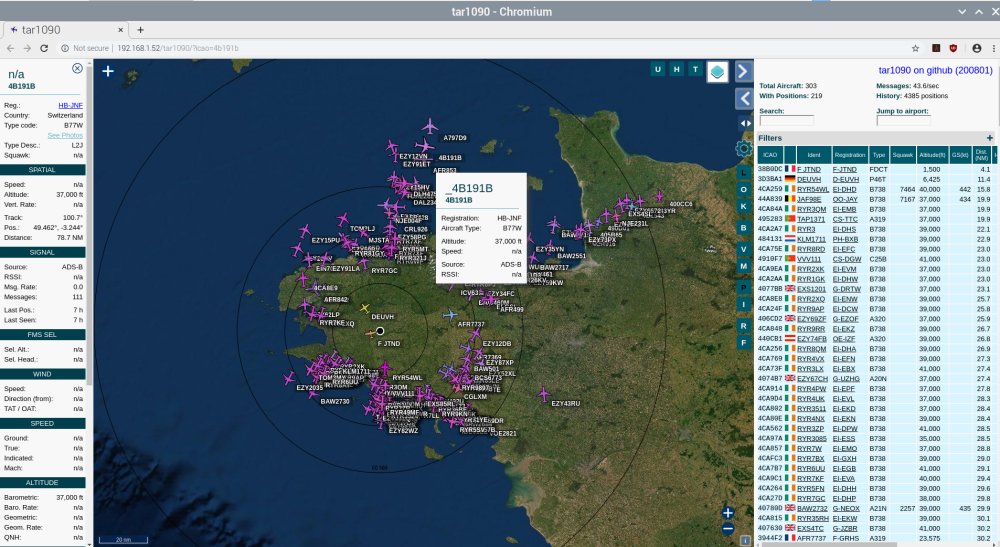Click the right chevron sidebar arrow
The width and height of the screenshot is (1000, 547).
(x=743, y=71)
